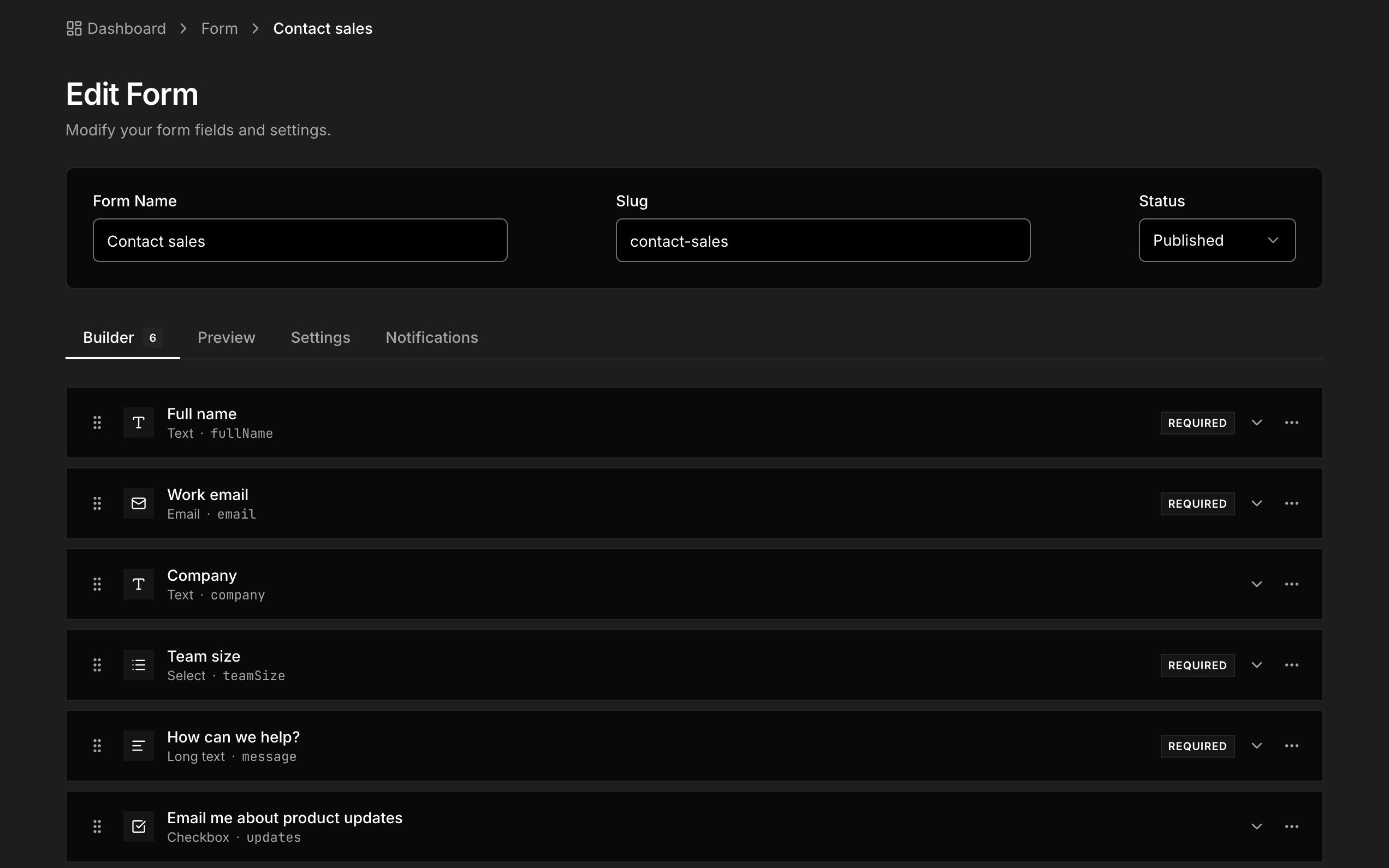The image size is (1389, 868).
Task: Click REQUIRED badge on How can we help?
Action: click(1197, 746)
